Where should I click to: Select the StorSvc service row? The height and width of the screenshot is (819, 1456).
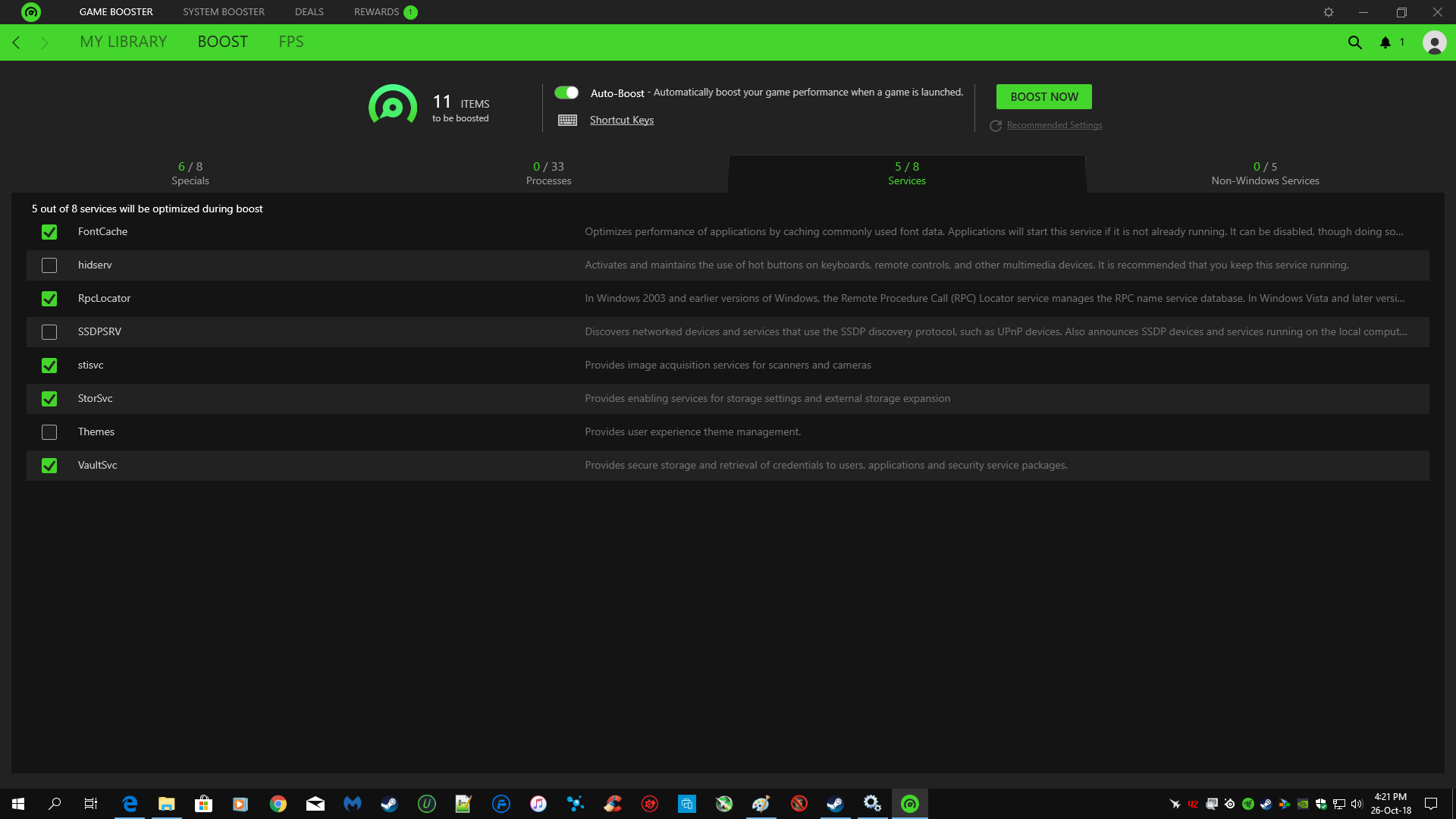click(95, 399)
